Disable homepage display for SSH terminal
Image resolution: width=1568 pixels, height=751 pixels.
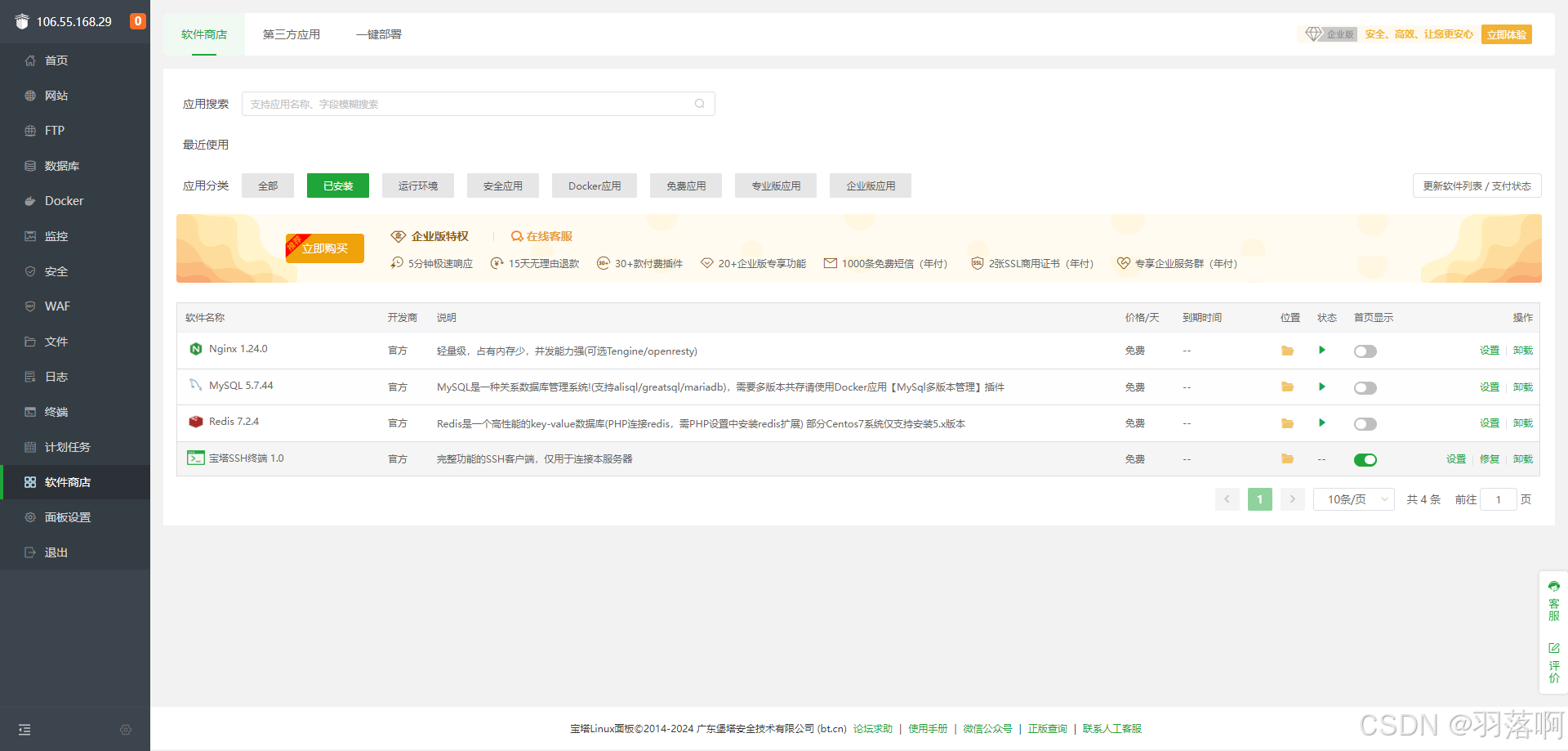1365,460
